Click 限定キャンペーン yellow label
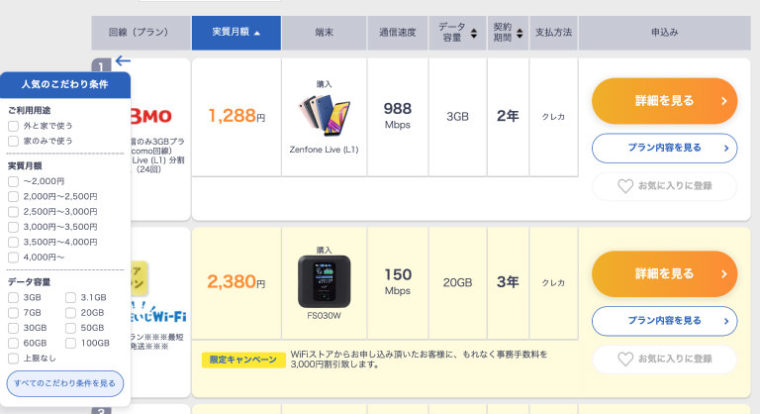 point(243,360)
